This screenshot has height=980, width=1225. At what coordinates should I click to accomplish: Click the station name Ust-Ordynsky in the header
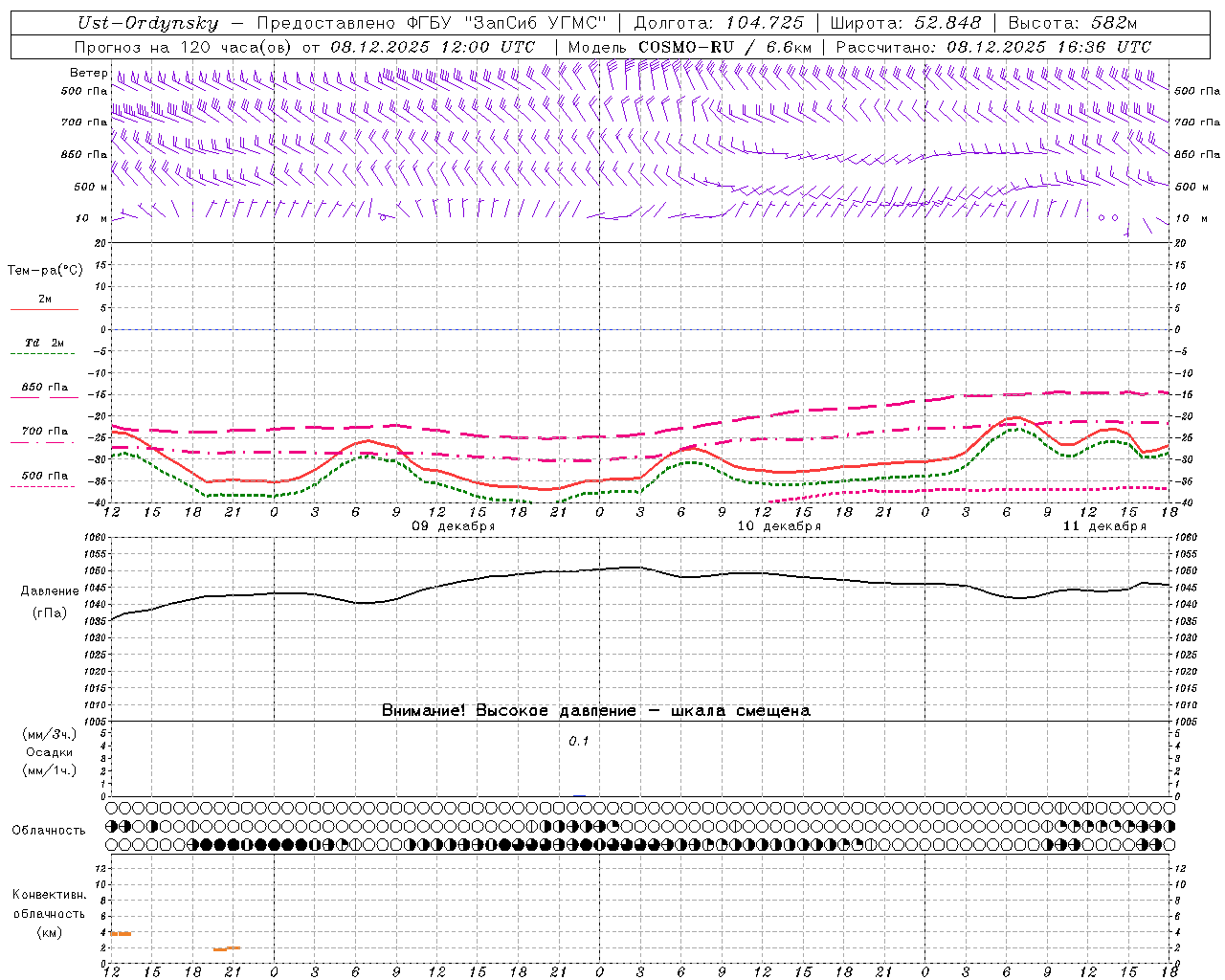(x=147, y=24)
